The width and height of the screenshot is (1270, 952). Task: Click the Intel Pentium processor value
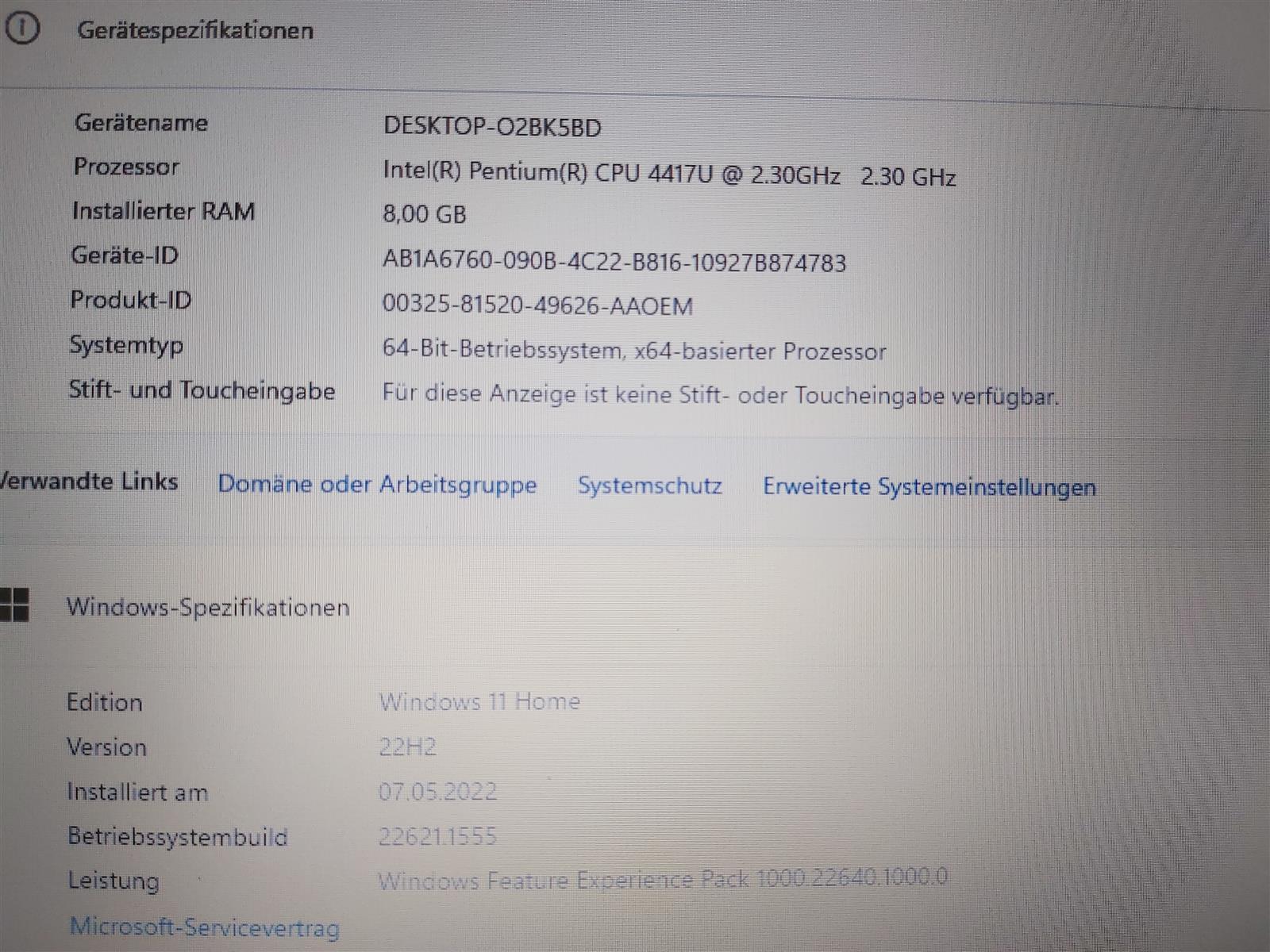tap(668, 174)
